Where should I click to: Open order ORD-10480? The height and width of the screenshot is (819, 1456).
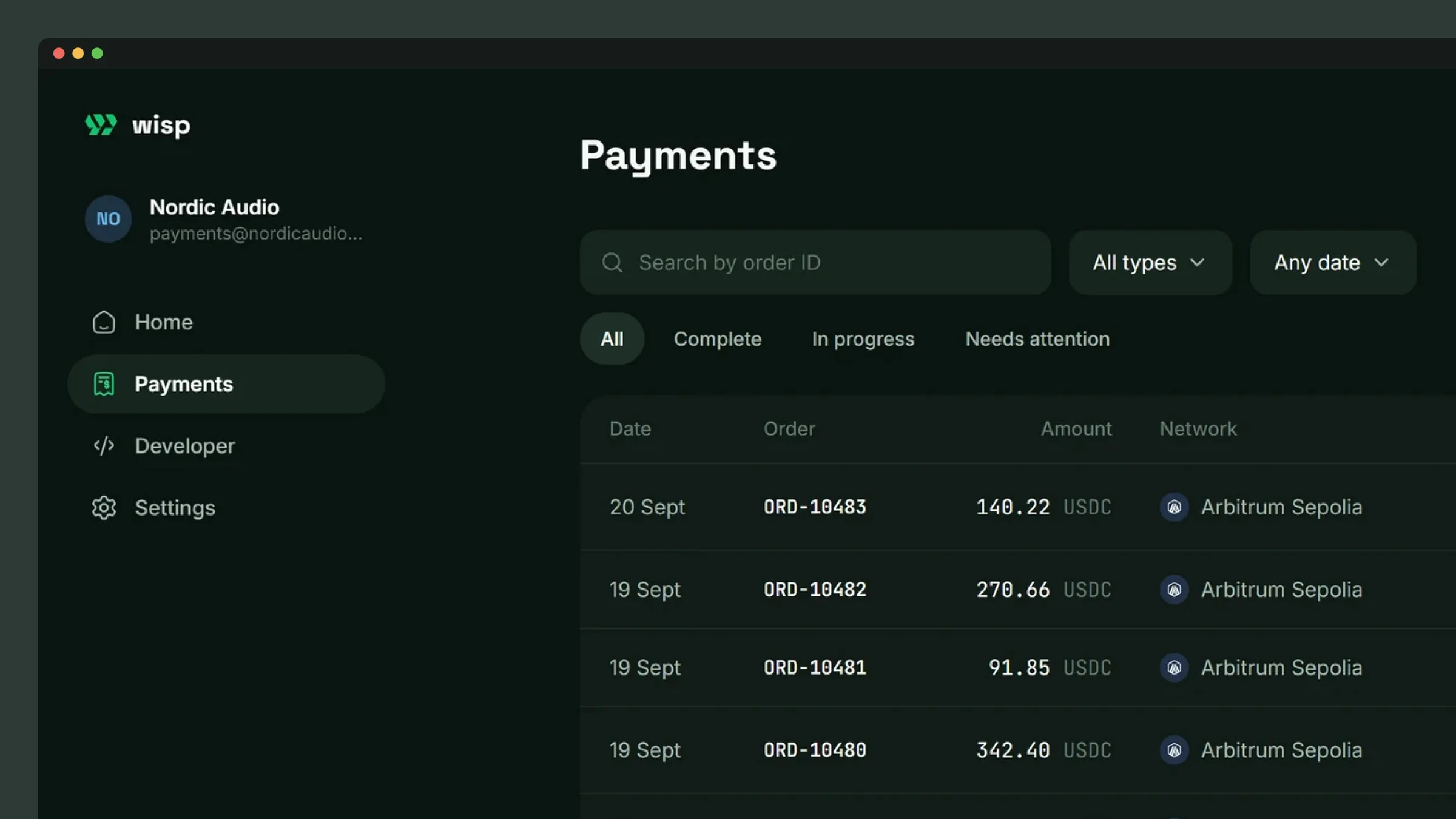click(x=815, y=750)
